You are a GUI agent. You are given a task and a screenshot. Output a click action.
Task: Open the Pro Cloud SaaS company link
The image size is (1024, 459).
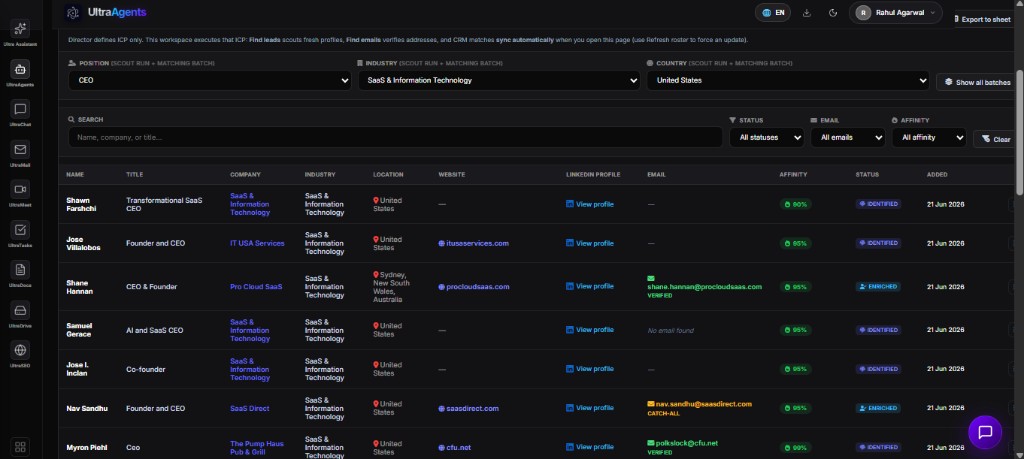tap(256, 287)
